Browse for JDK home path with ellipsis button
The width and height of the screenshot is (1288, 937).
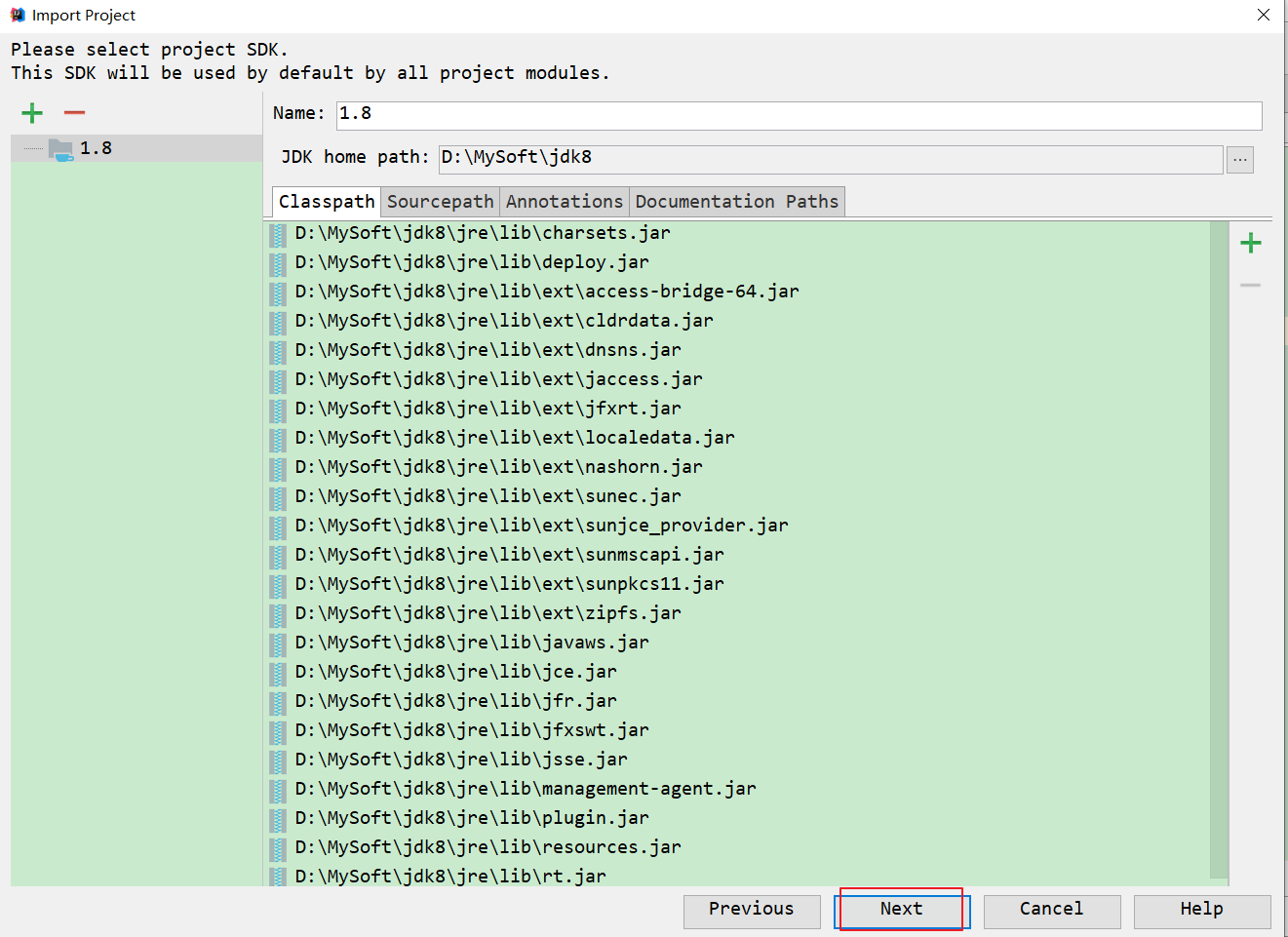tap(1239, 159)
